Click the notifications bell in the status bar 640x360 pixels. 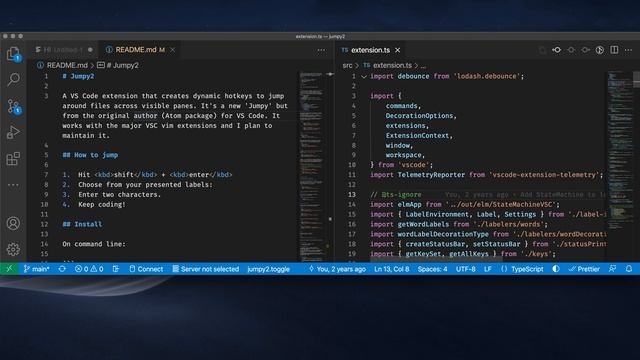click(629, 269)
